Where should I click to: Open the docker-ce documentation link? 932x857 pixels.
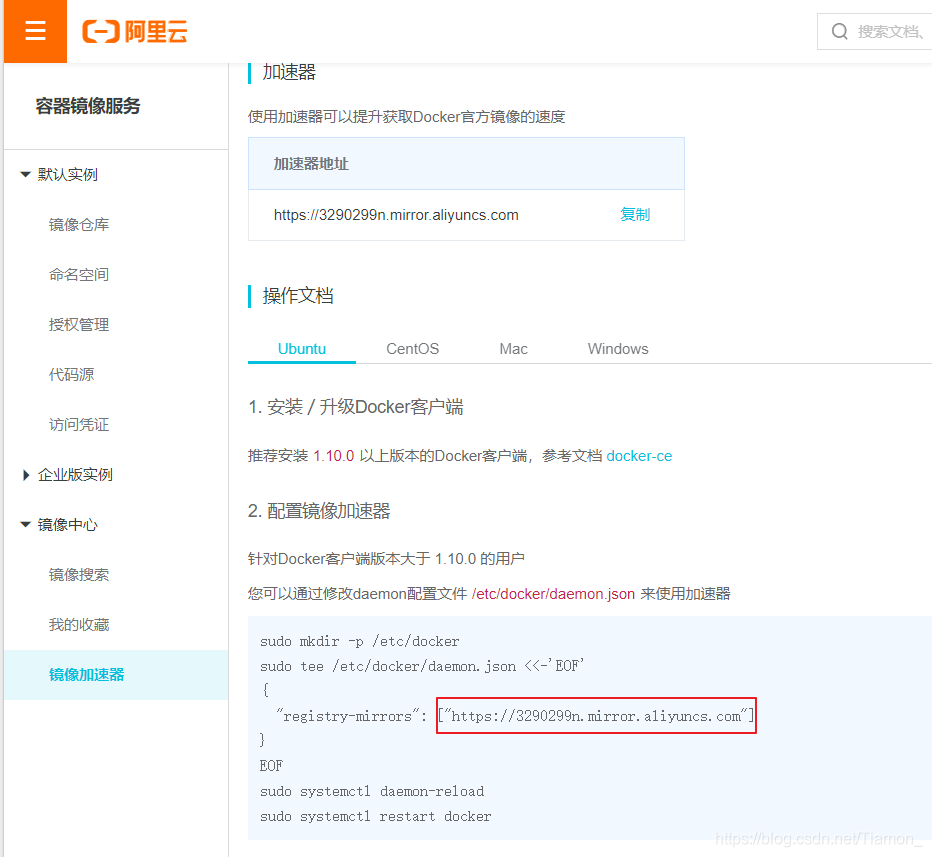click(639, 456)
